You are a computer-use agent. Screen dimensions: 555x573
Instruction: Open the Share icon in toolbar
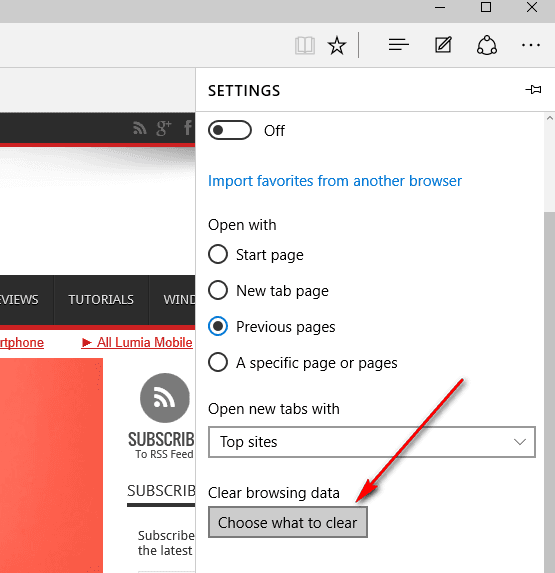(487, 45)
